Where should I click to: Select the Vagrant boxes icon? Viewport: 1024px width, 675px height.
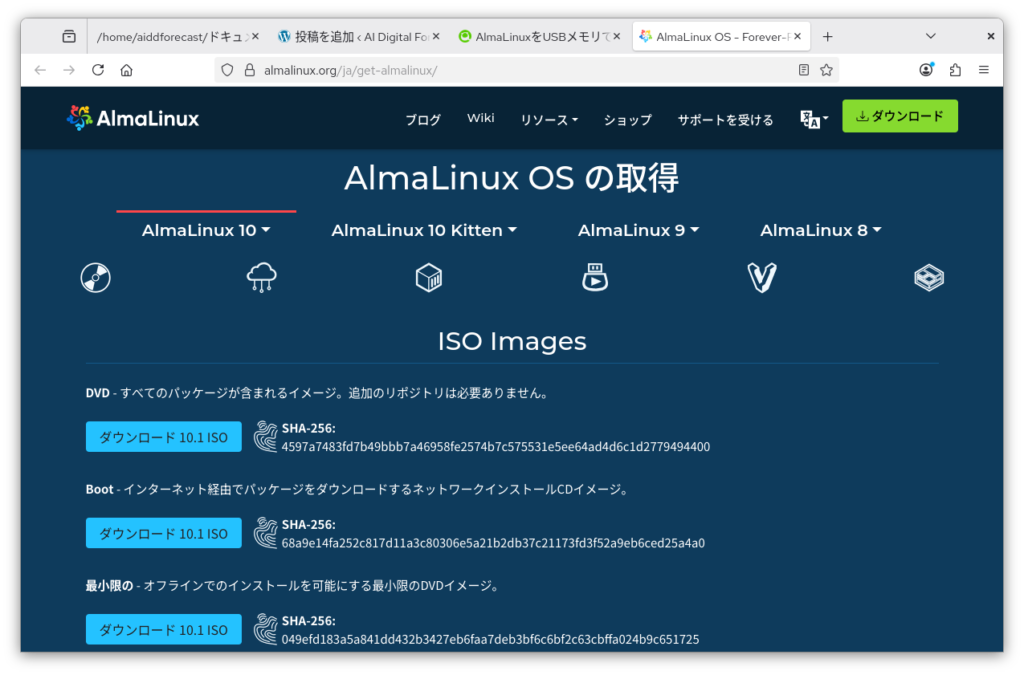[762, 277]
